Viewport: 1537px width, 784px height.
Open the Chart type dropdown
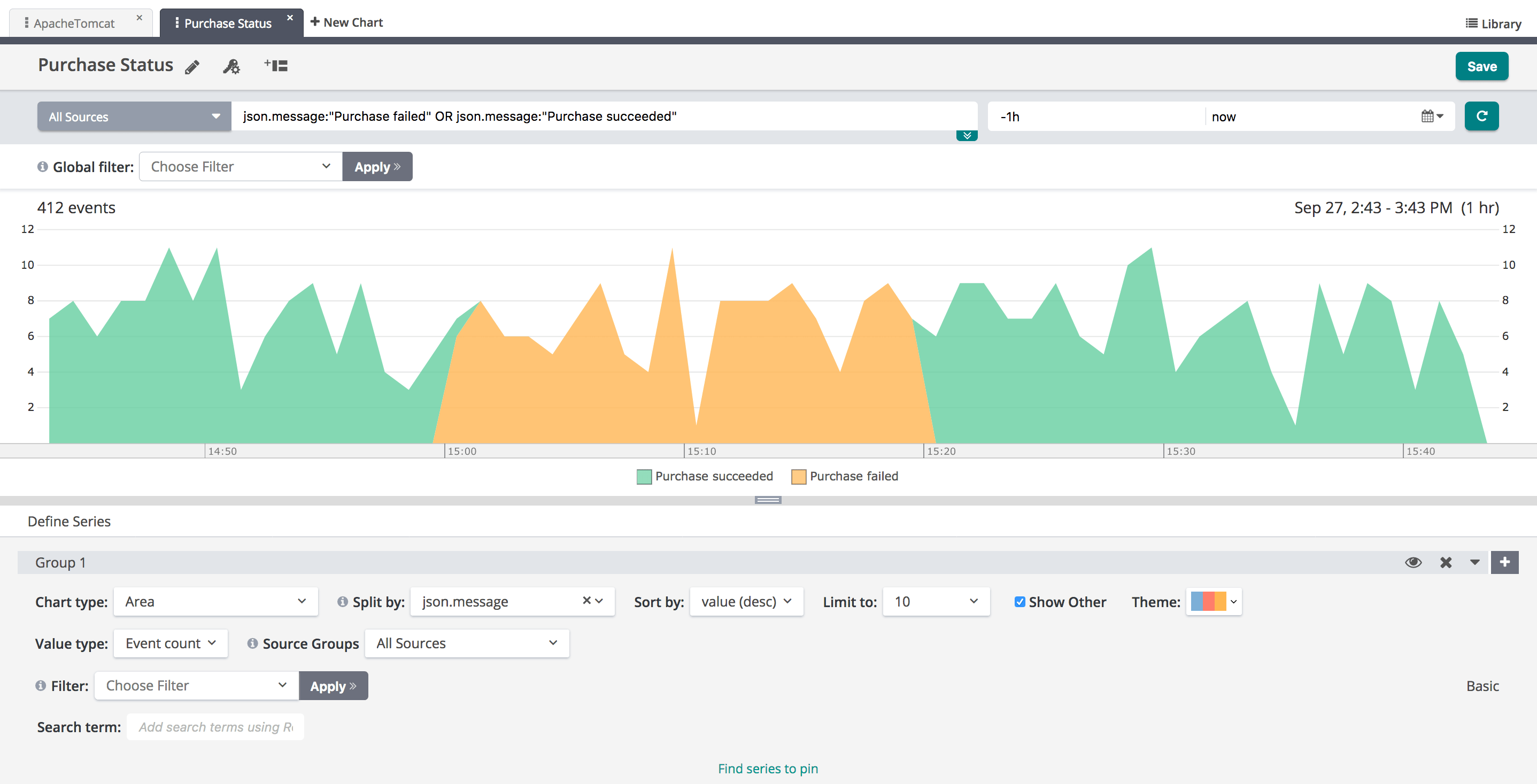coord(215,601)
